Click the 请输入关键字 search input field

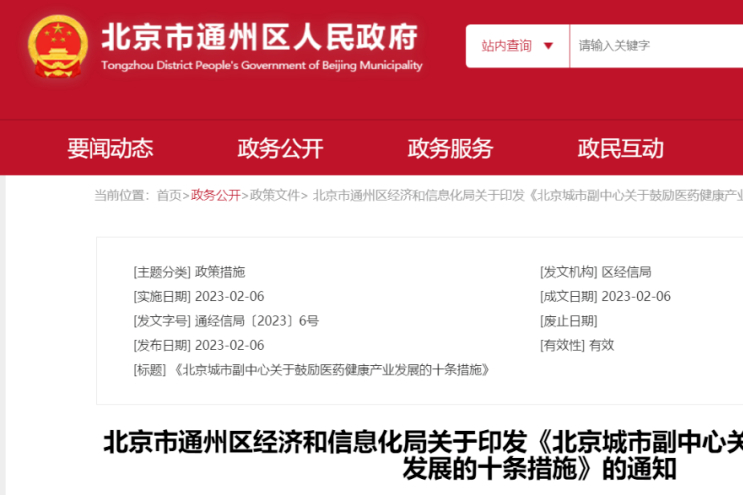point(657,46)
